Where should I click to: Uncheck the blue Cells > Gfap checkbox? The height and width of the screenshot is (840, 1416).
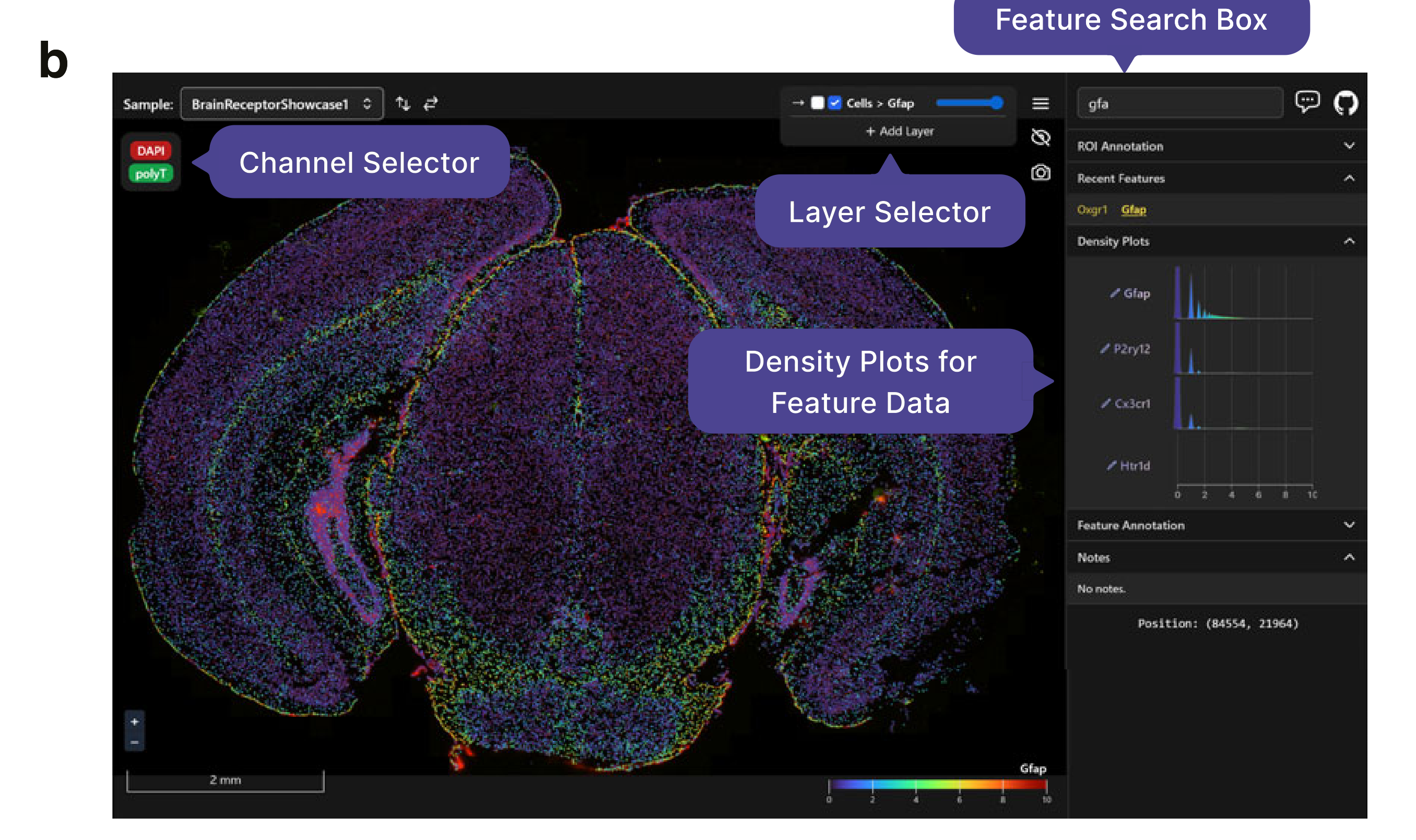[x=834, y=103]
